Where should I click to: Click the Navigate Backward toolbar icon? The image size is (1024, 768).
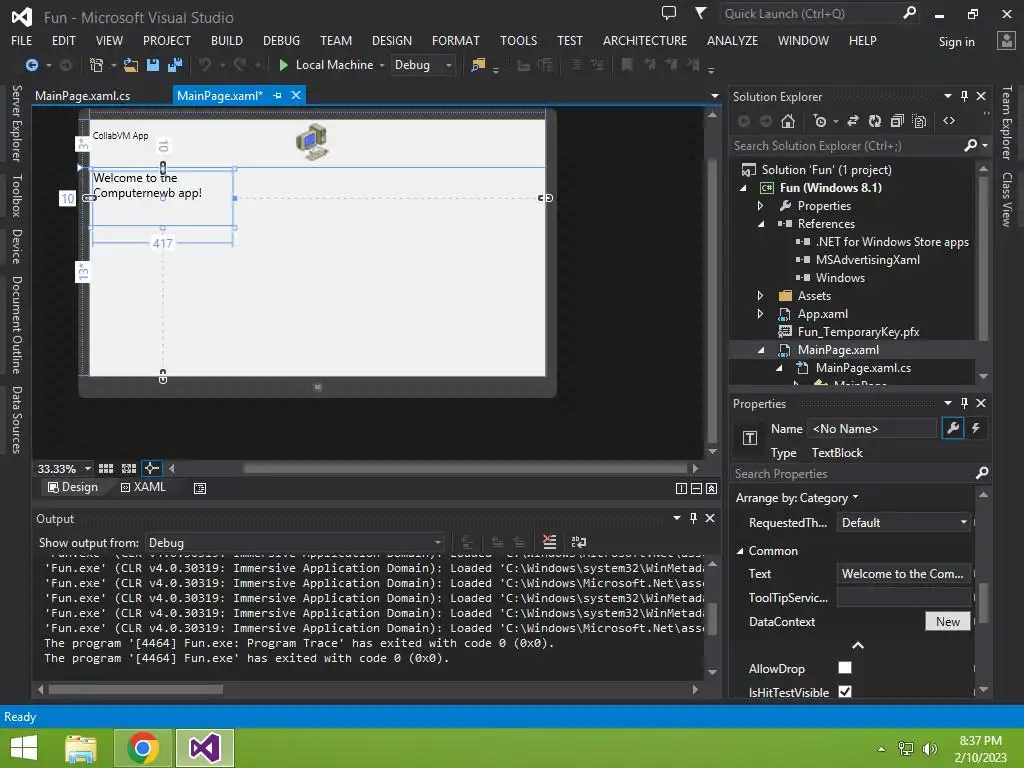click(x=31, y=65)
